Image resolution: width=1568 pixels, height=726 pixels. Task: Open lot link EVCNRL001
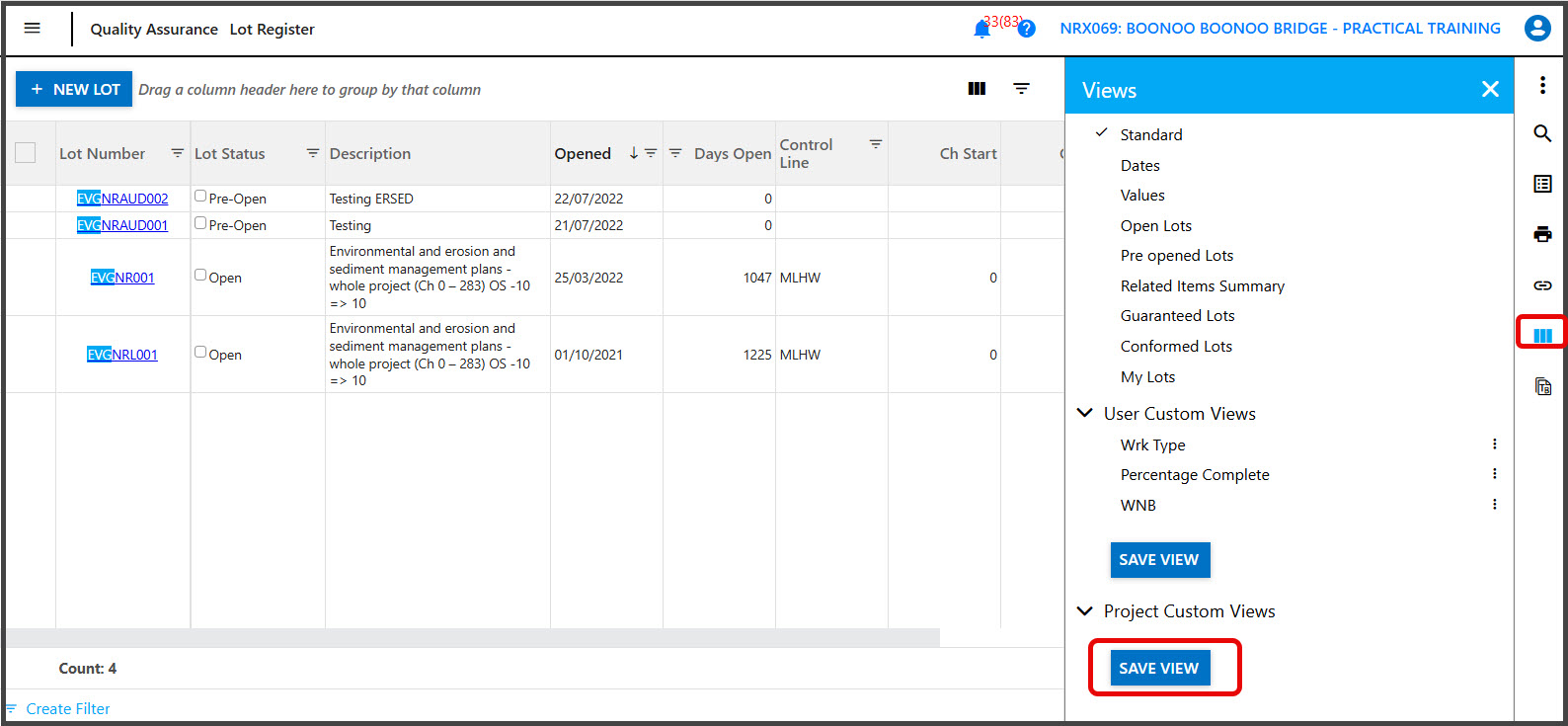click(122, 355)
